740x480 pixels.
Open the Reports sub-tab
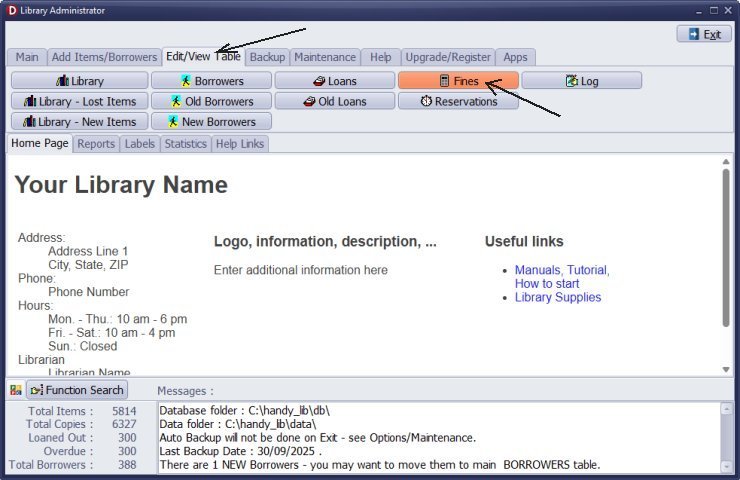pos(96,144)
